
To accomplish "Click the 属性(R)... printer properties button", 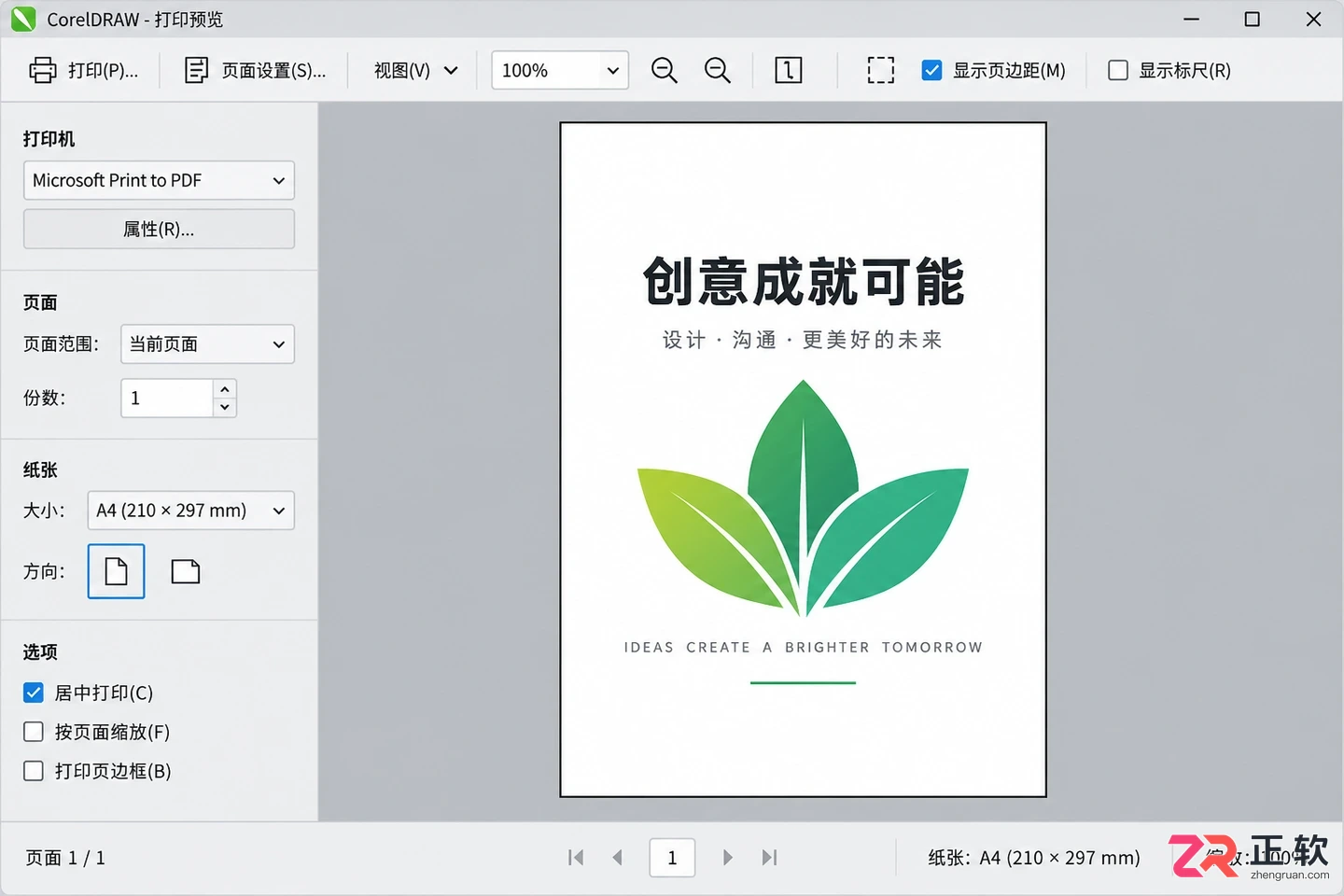I will 159,230.
